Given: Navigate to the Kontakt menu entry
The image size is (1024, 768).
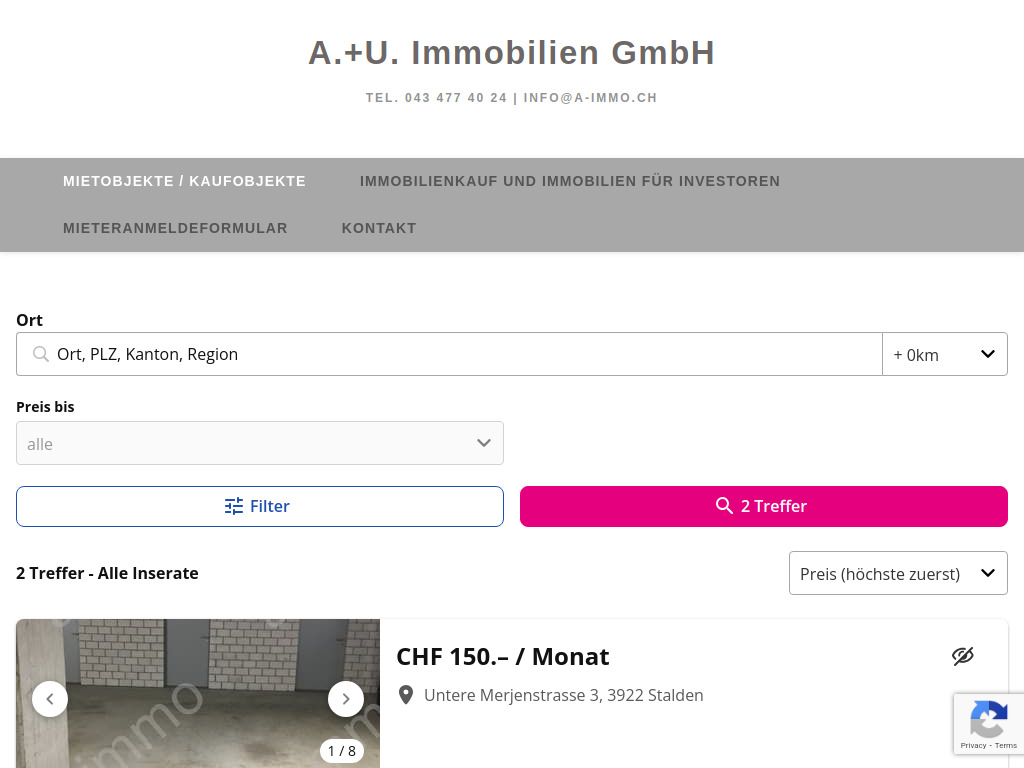Looking at the screenshot, I should 379,228.
